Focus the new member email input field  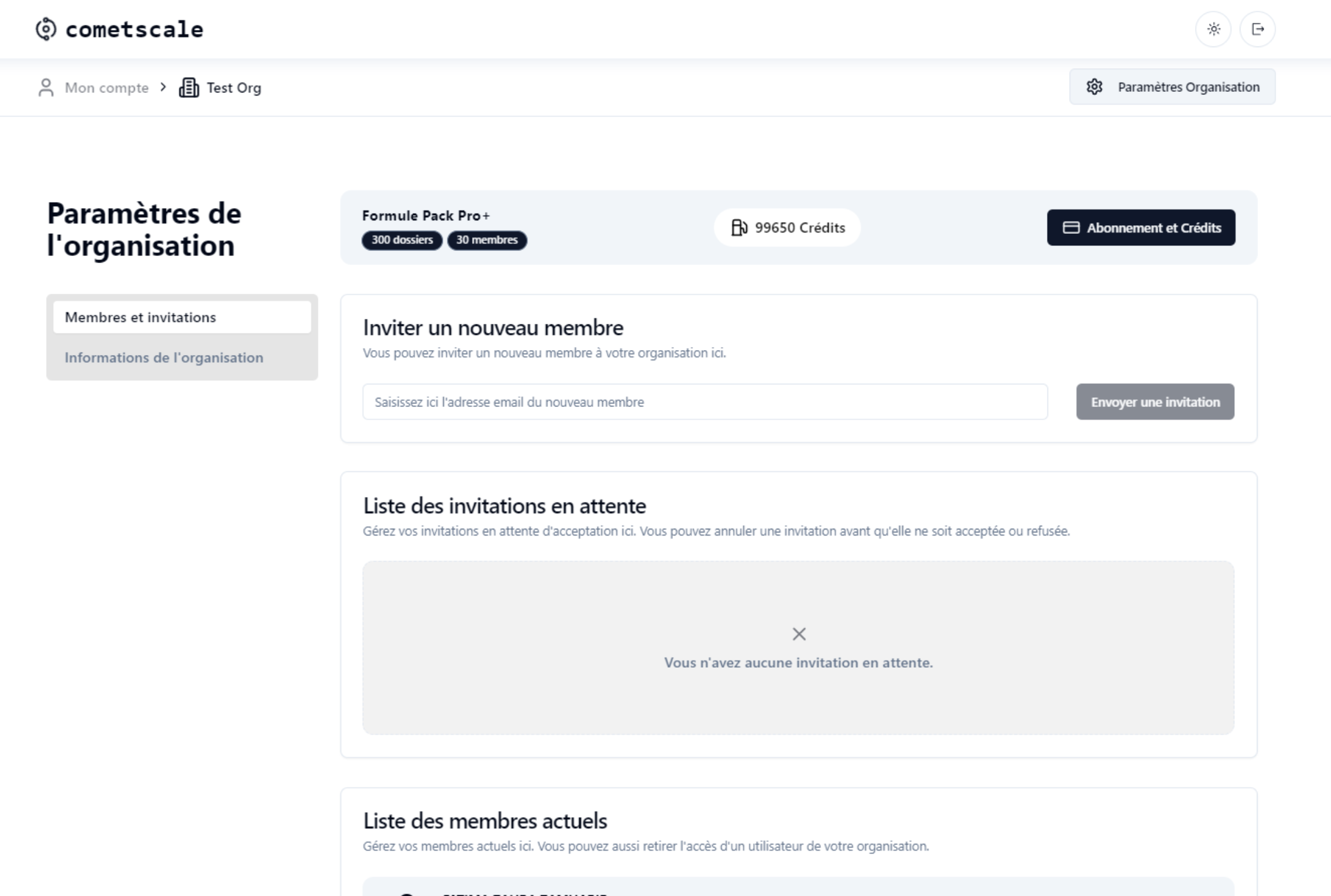coord(705,402)
